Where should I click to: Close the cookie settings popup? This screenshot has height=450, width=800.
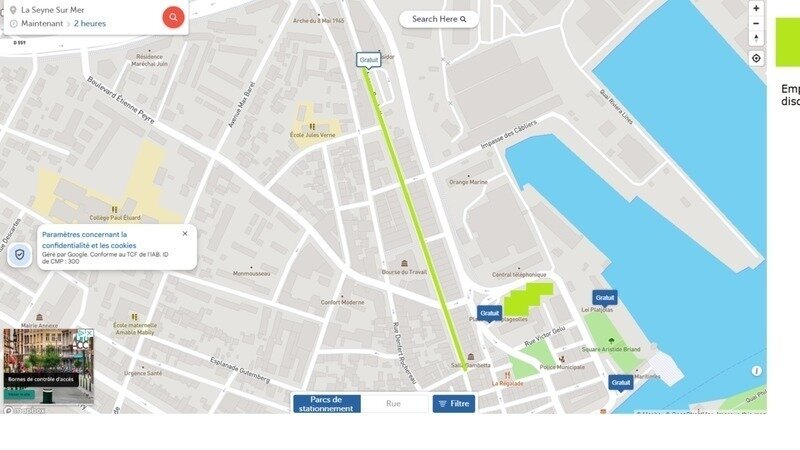point(185,234)
